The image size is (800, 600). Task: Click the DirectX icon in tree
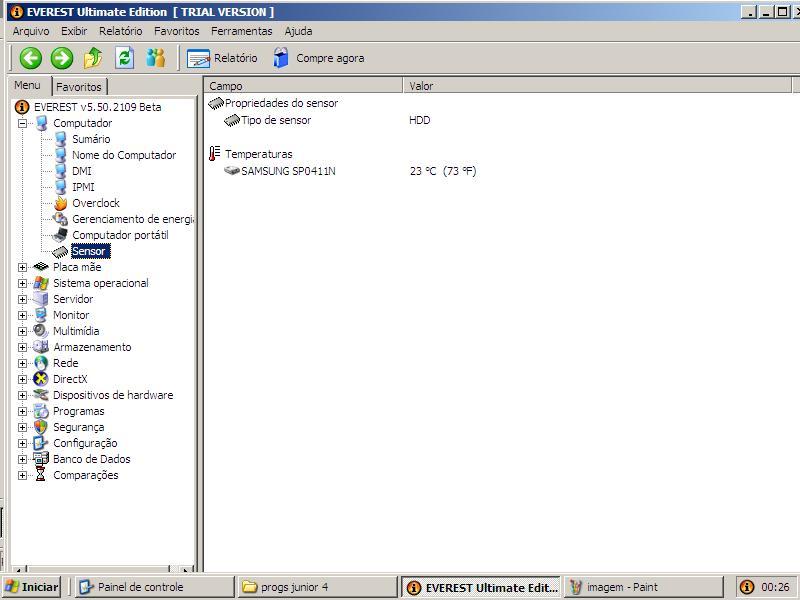(41, 379)
